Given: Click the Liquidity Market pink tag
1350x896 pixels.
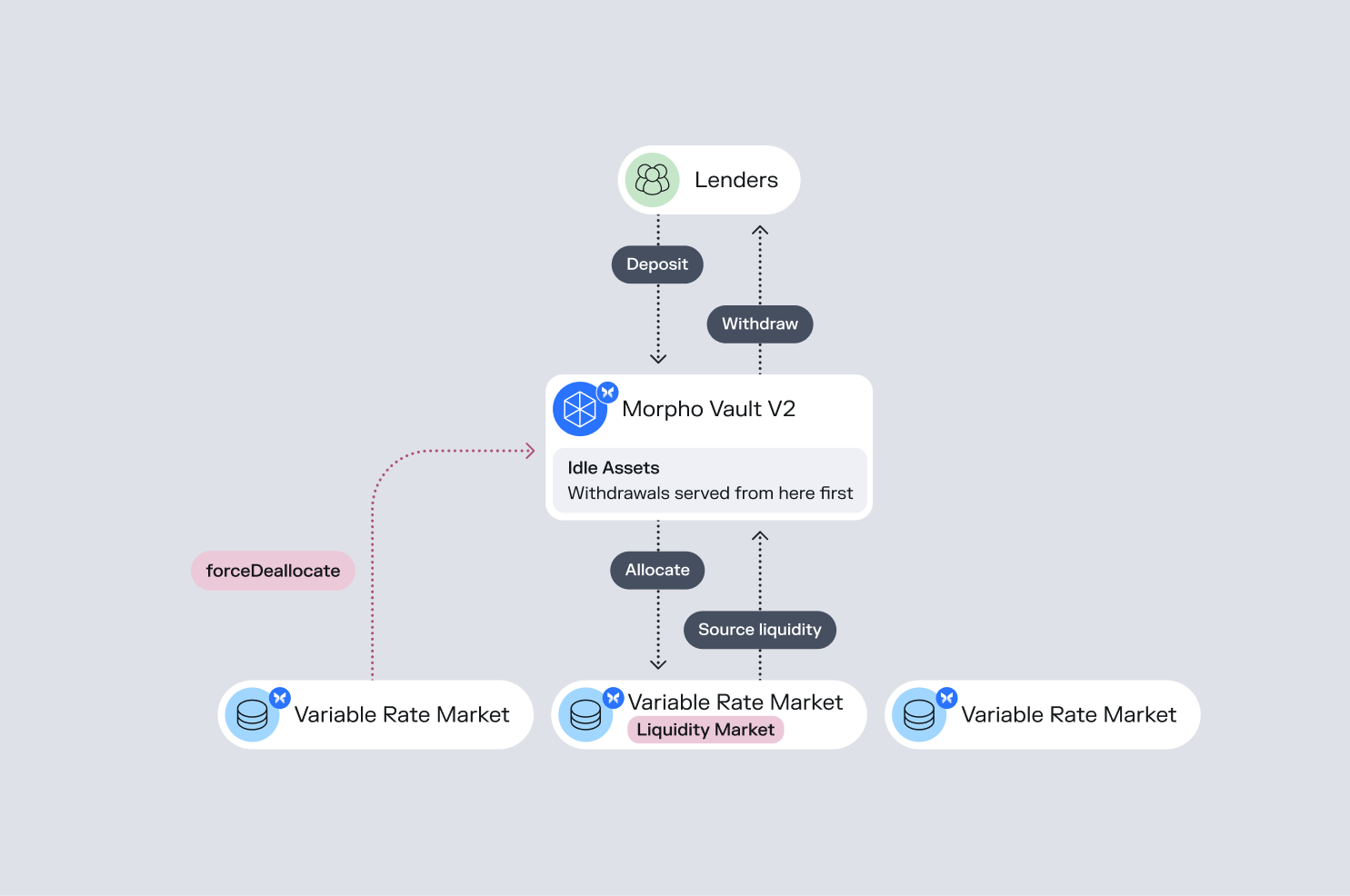Looking at the screenshot, I should point(705,730).
